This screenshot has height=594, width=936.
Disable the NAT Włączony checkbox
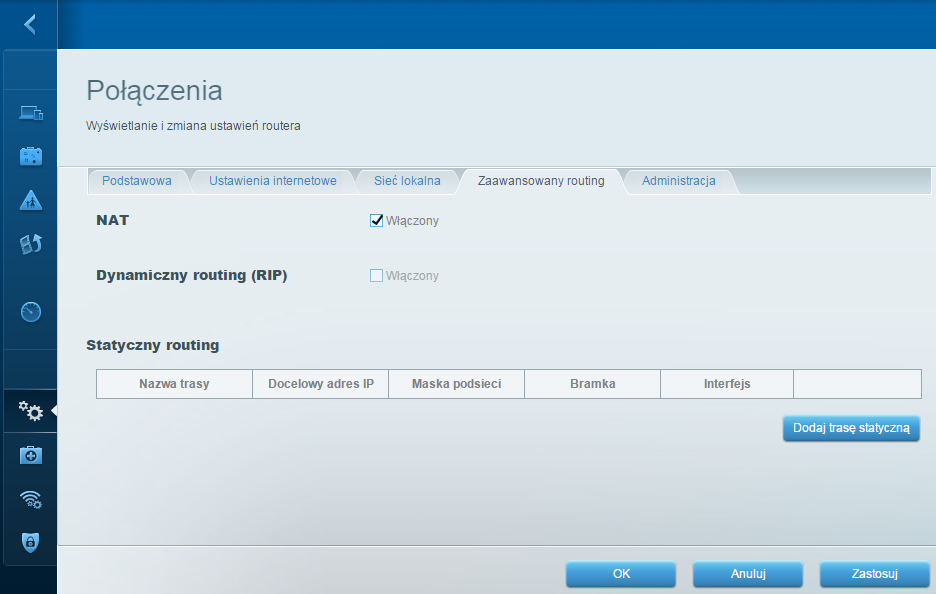(376, 221)
